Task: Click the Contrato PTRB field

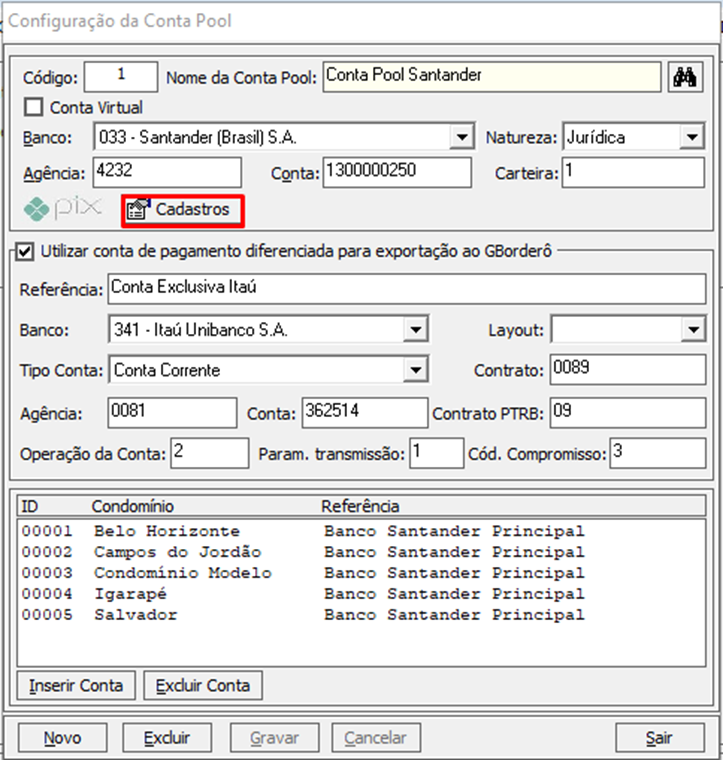Action: point(628,413)
